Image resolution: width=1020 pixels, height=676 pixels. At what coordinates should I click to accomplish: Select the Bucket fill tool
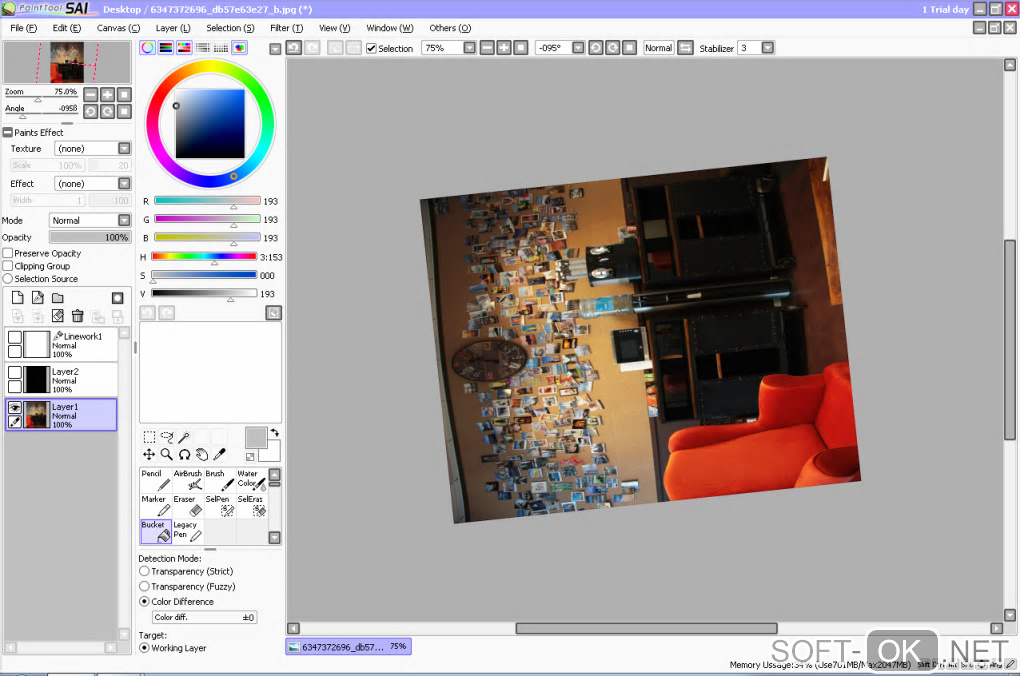[155, 531]
